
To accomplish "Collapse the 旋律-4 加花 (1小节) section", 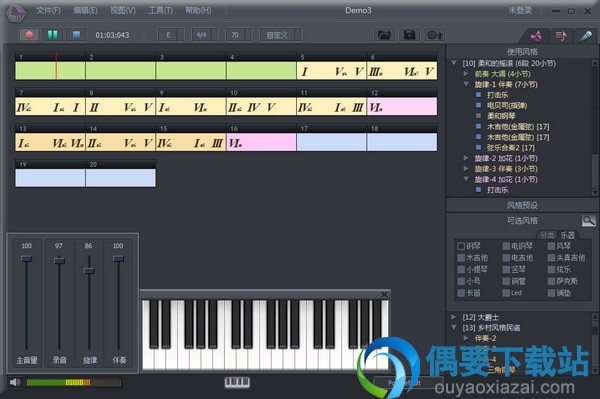I will pos(466,179).
